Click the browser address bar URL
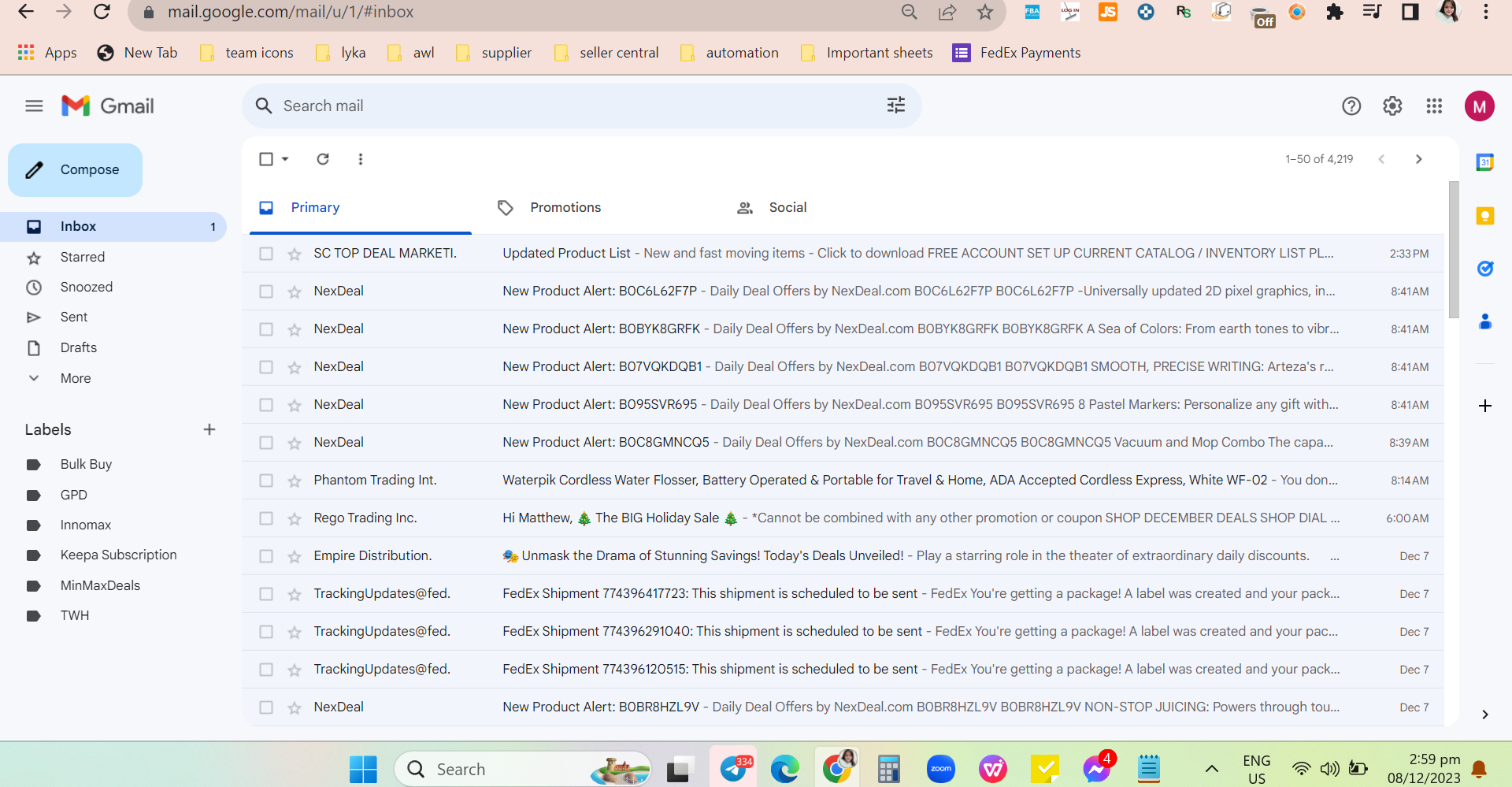 (x=291, y=12)
